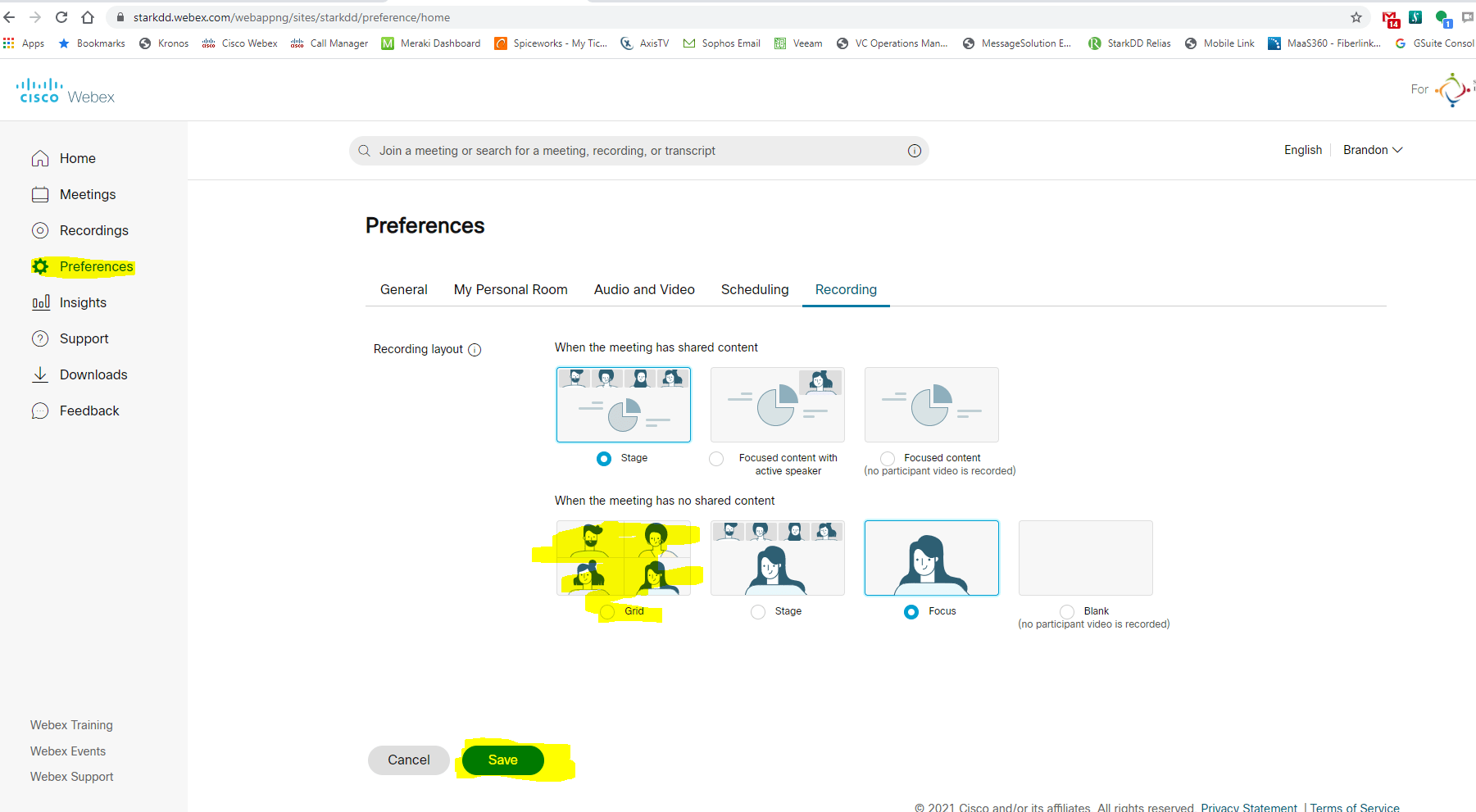Click the Recording layout info icon
This screenshot has width=1476, height=812.
point(475,350)
